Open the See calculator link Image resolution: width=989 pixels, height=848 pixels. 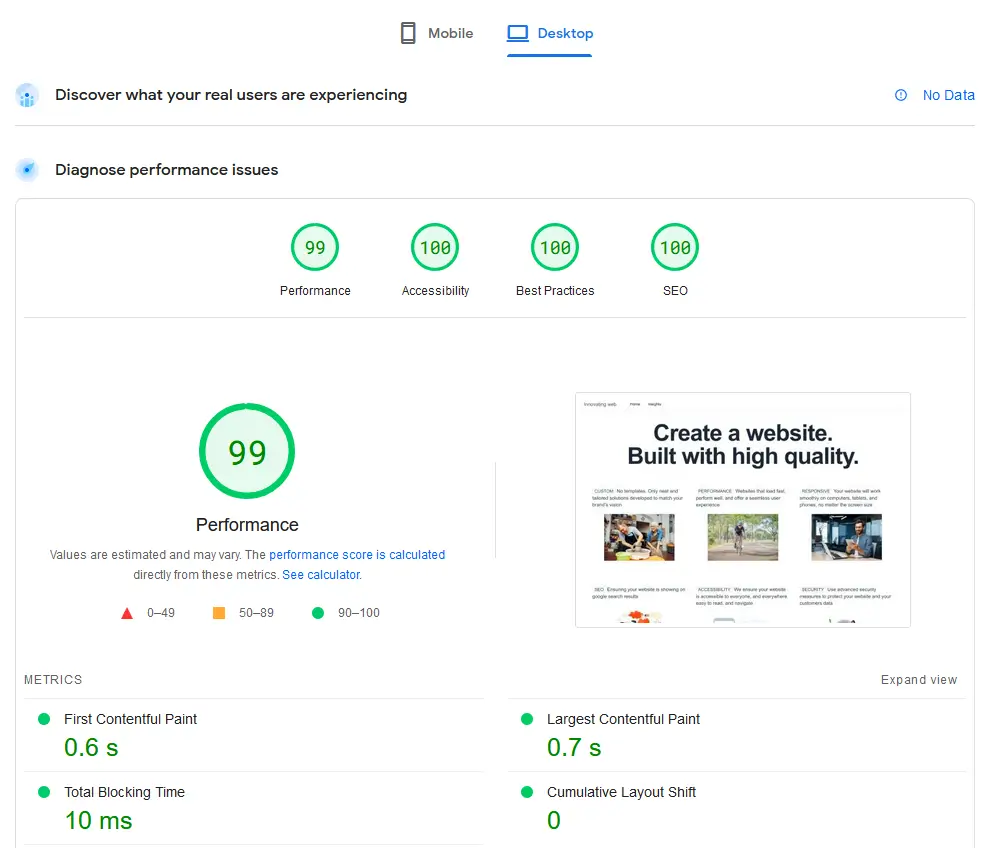(320, 574)
